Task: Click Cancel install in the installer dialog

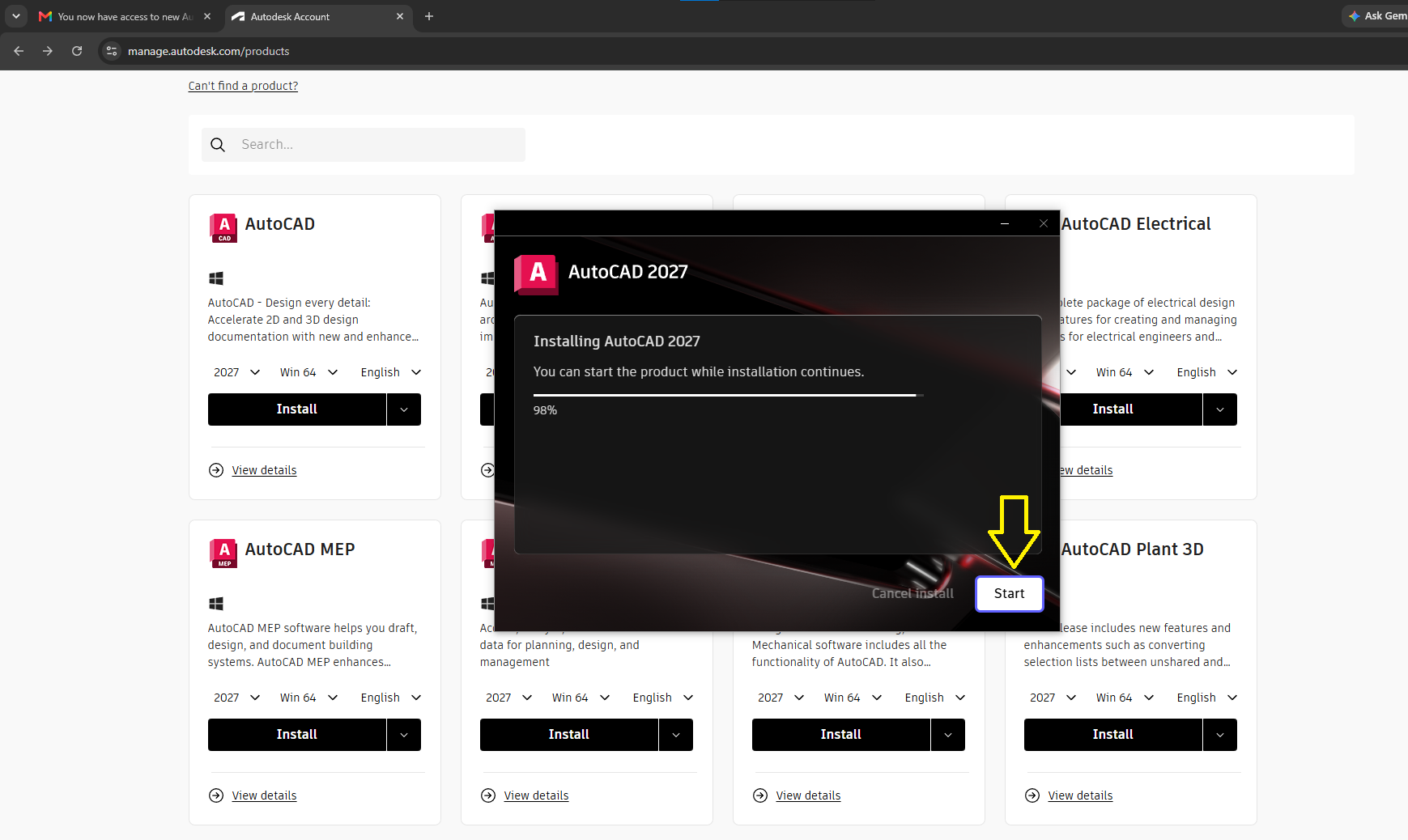Action: [912, 593]
